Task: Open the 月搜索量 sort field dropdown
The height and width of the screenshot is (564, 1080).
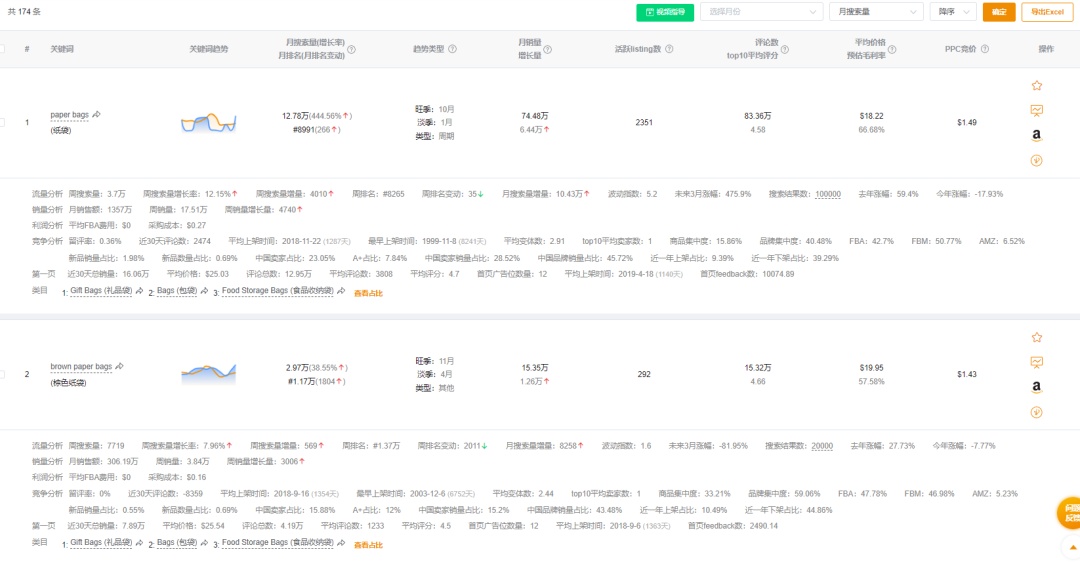Action: (876, 12)
